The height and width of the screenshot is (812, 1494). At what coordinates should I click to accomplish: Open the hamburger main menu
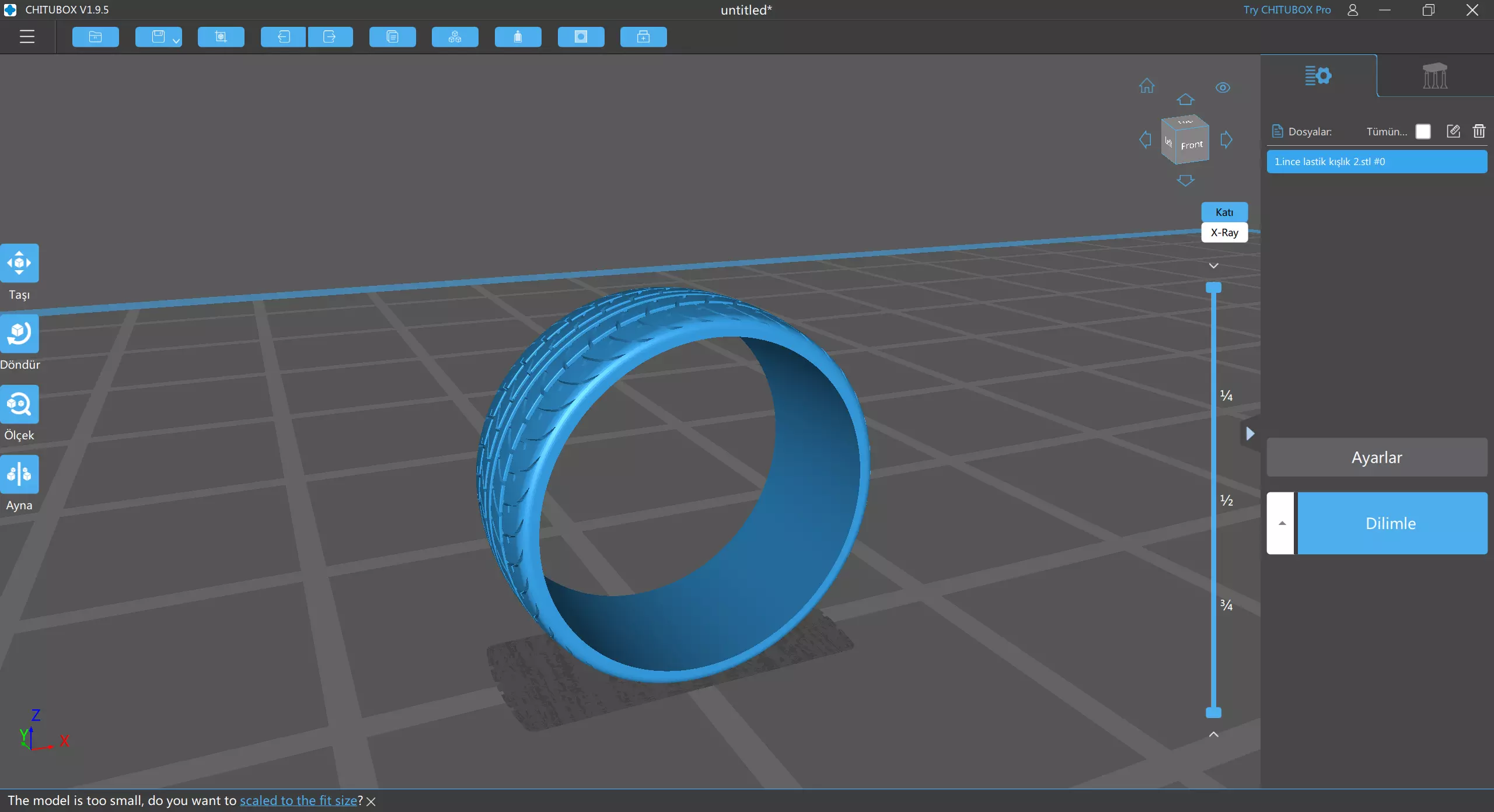pyautogui.click(x=27, y=37)
